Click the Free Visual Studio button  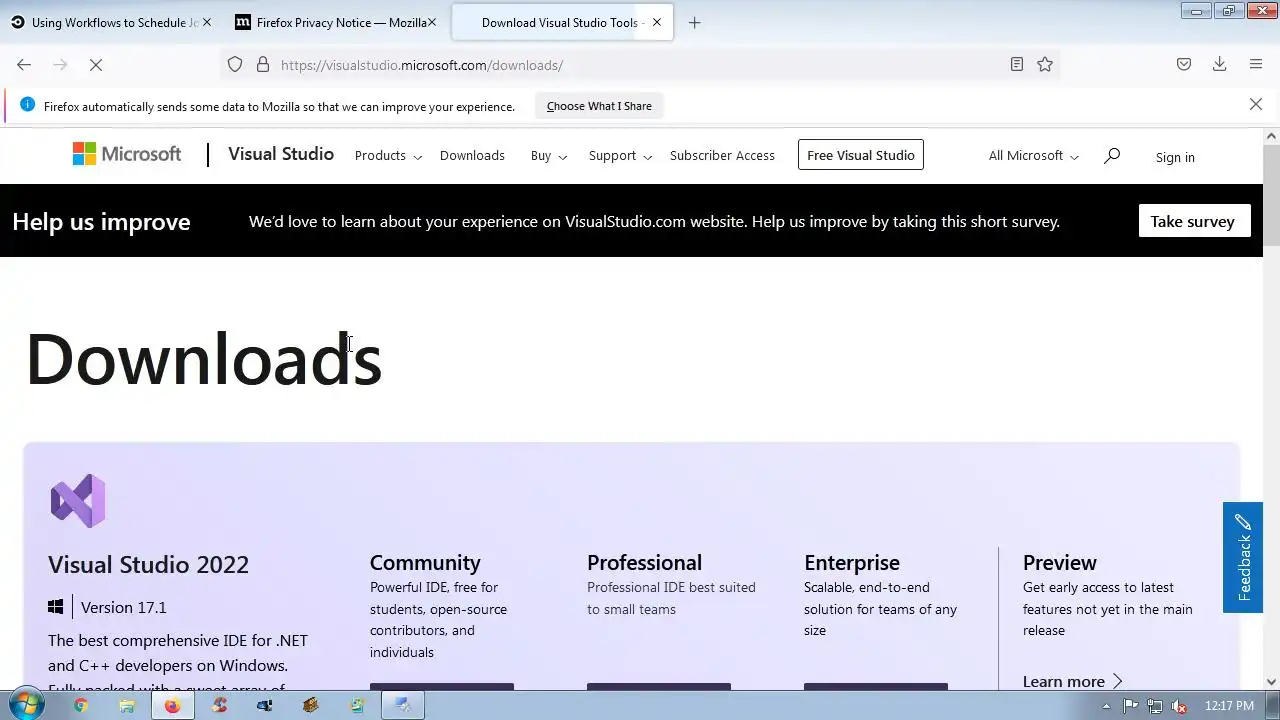point(861,155)
